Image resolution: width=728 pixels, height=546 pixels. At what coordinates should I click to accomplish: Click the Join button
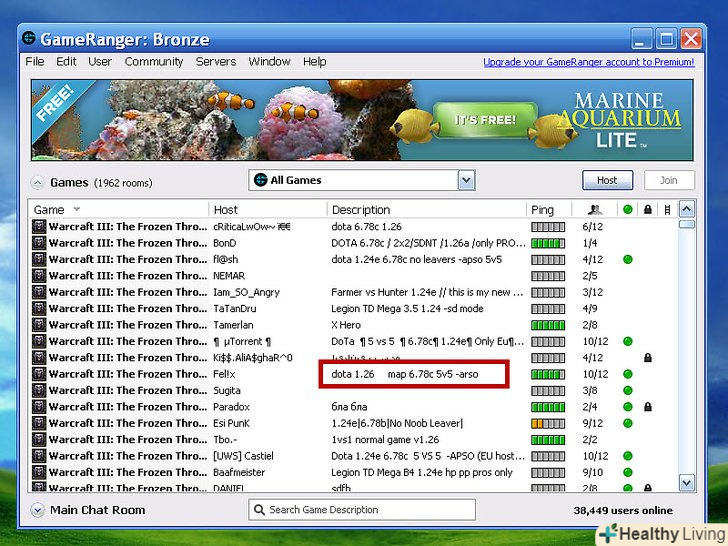[669, 180]
